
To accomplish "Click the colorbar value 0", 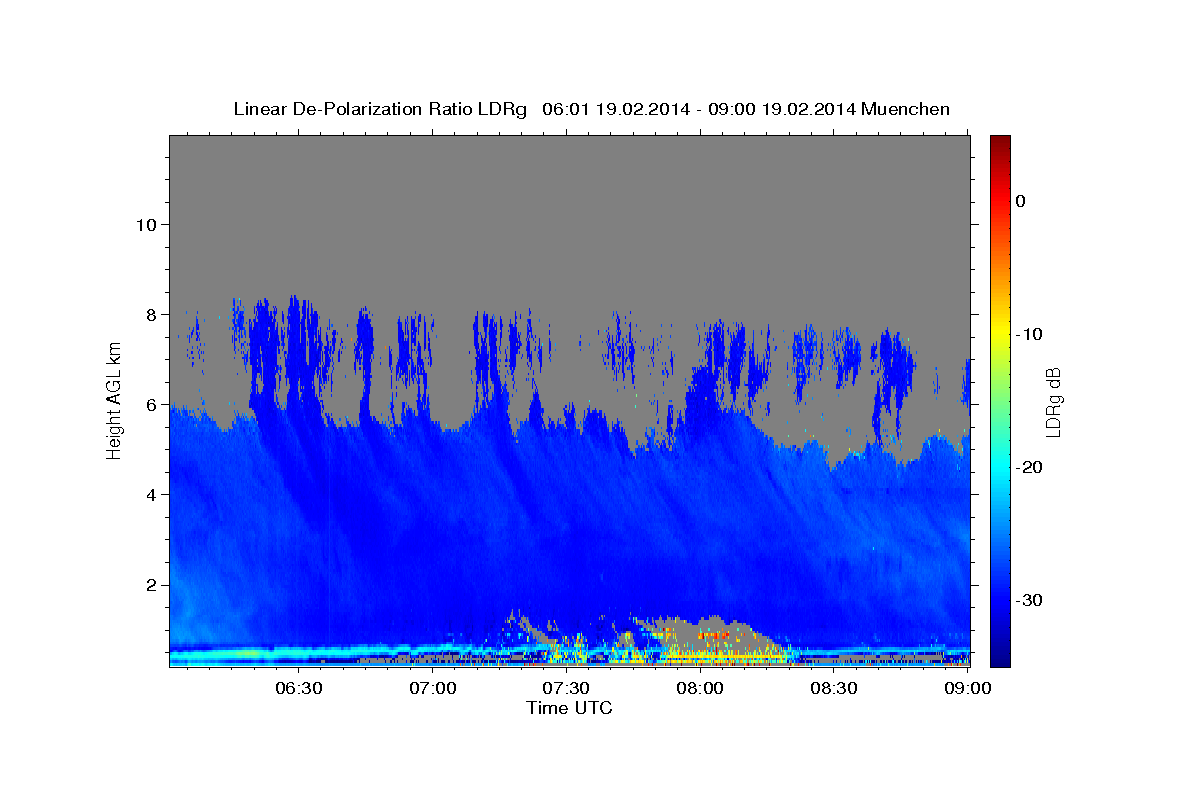I will point(1021,201).
